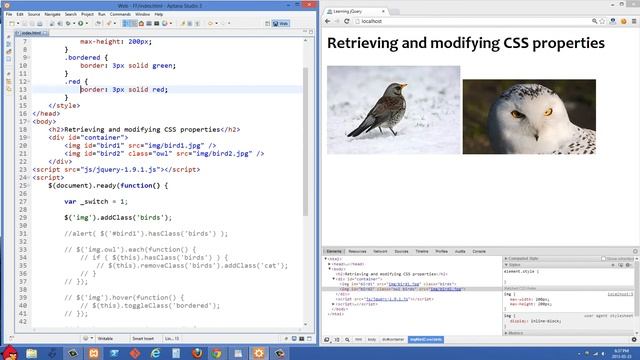
Task: Click the devtools inspect element magnifier icon
Action: 347,340
